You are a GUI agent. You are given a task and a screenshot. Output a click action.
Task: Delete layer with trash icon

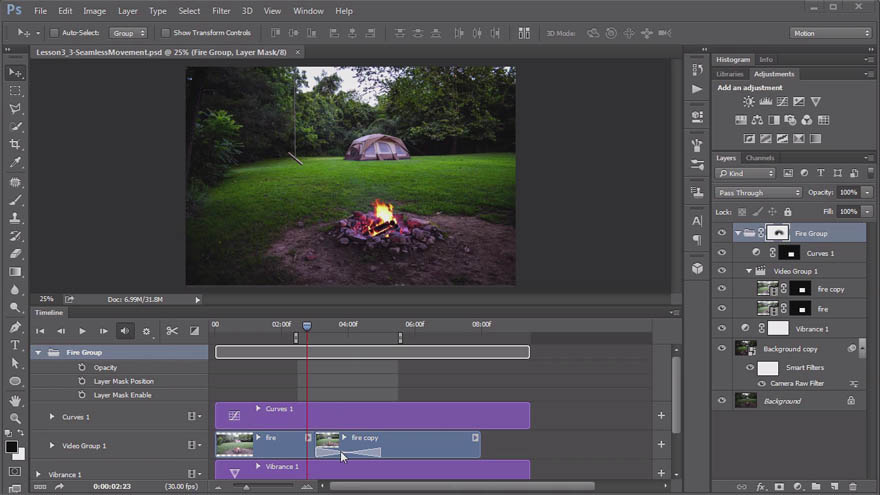[x=853, y=487]
